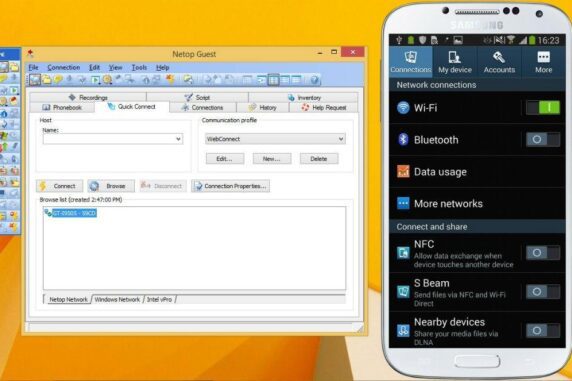Click the Help question mark toolbar icon

pos(314,80)
